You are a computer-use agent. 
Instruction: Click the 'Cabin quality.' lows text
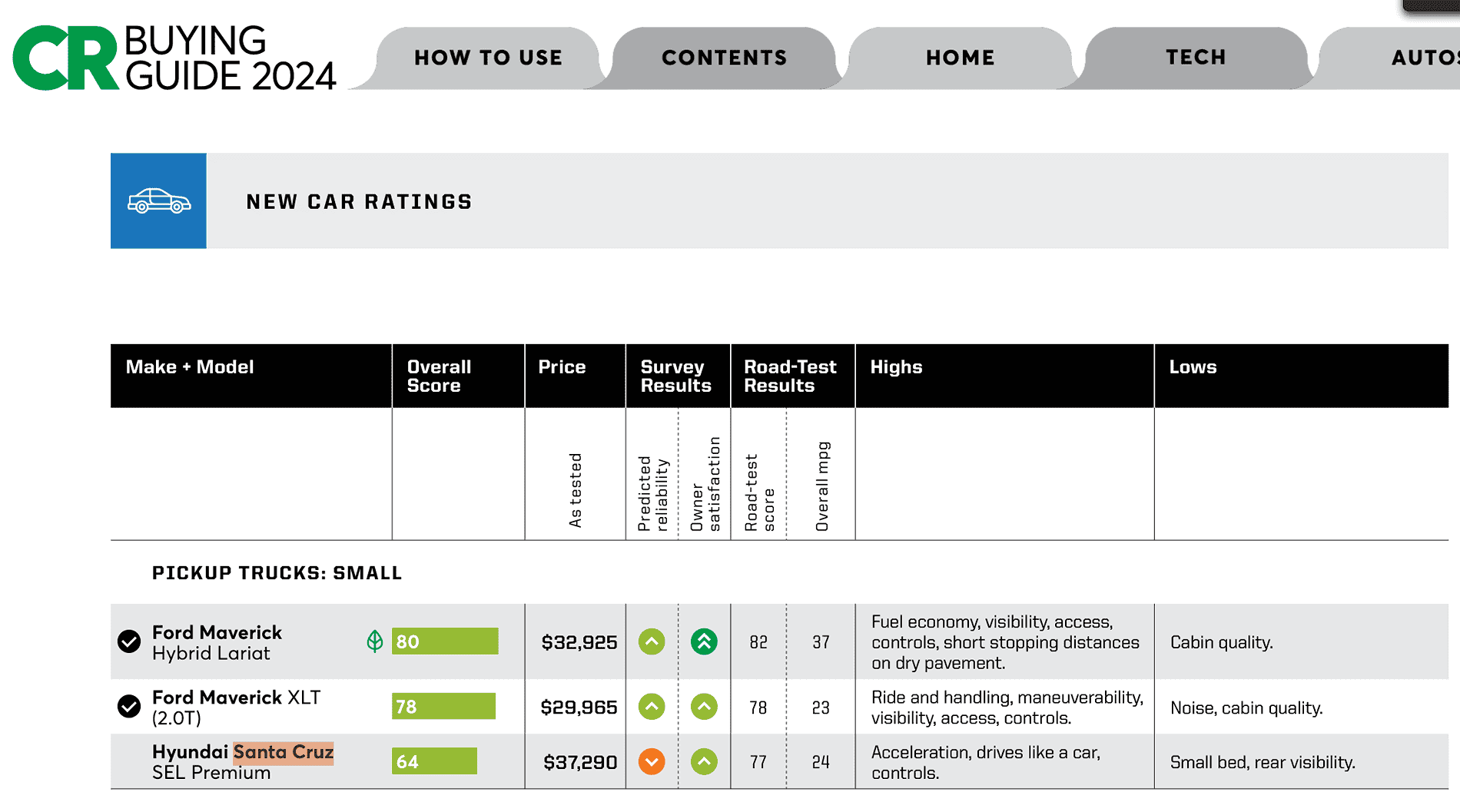[1222, 642]
